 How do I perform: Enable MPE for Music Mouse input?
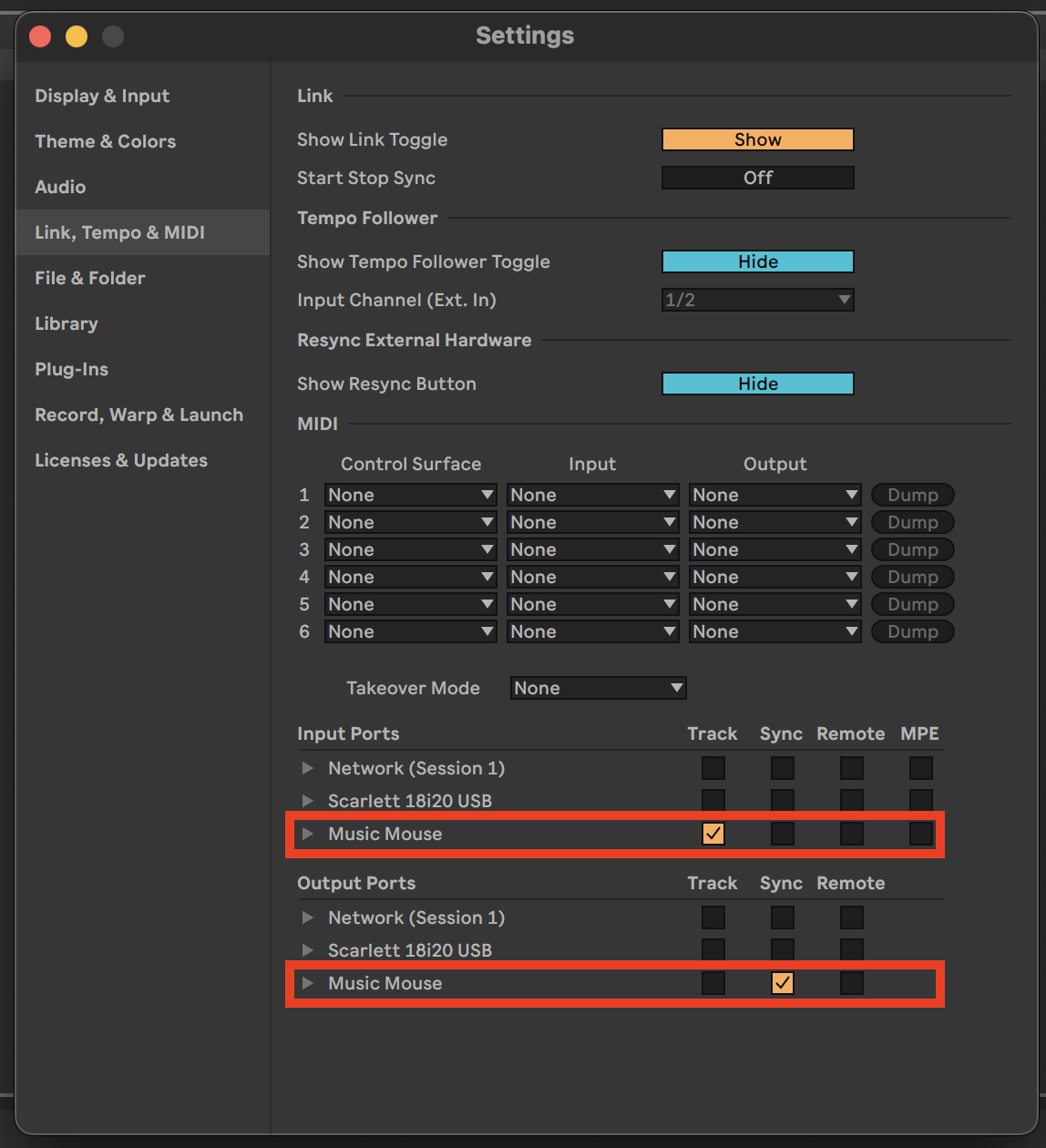coord(921,834)
